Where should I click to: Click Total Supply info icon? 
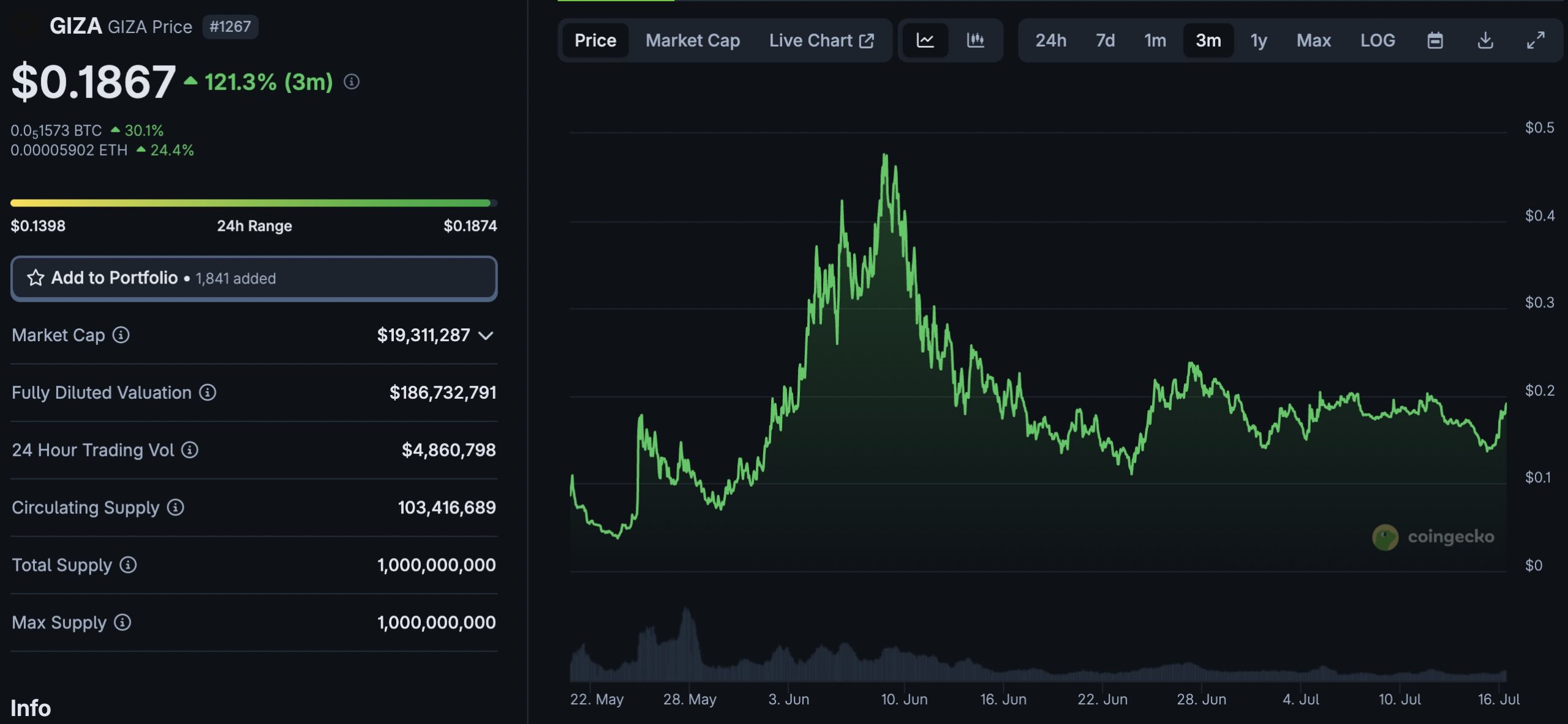128,565
